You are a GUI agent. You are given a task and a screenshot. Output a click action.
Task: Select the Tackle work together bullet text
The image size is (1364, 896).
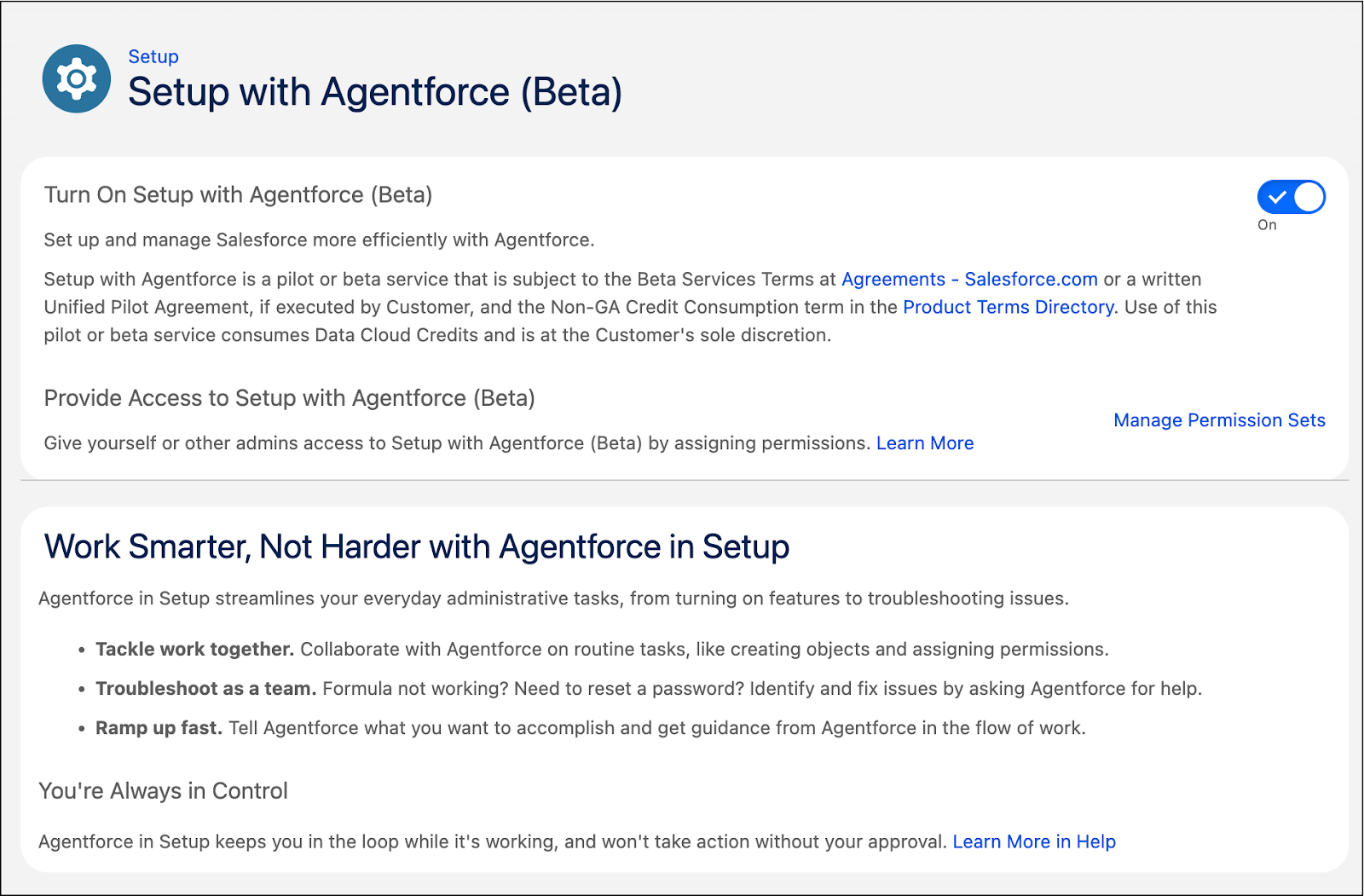(602, 649)
